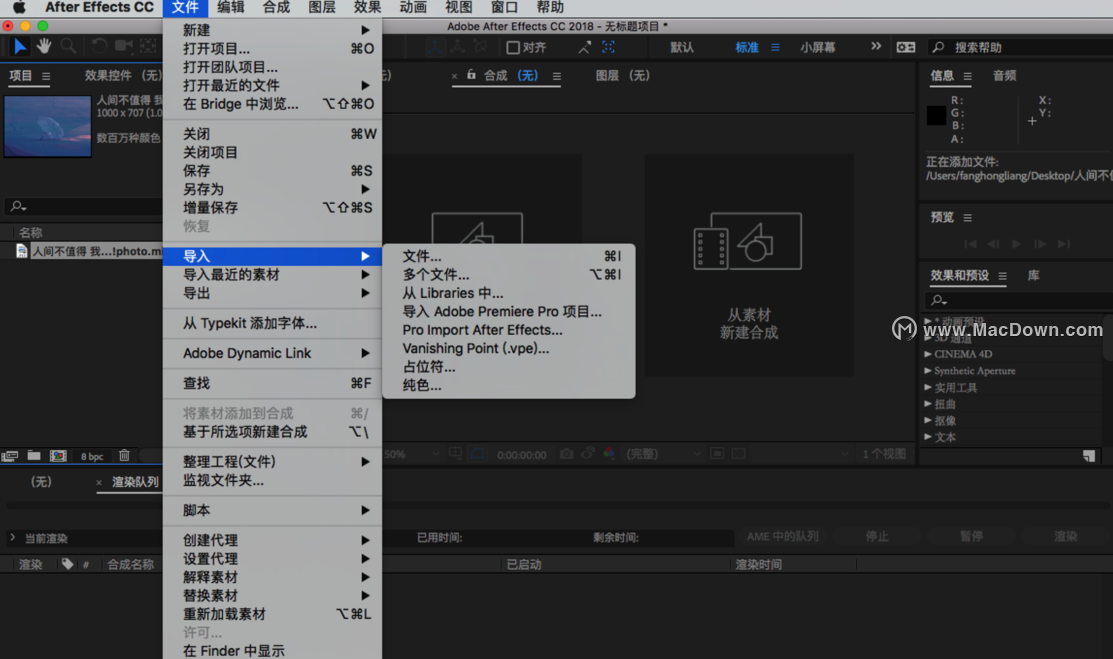
Task: Expand the 文本 effects category
Action: [x=928, y=437]
